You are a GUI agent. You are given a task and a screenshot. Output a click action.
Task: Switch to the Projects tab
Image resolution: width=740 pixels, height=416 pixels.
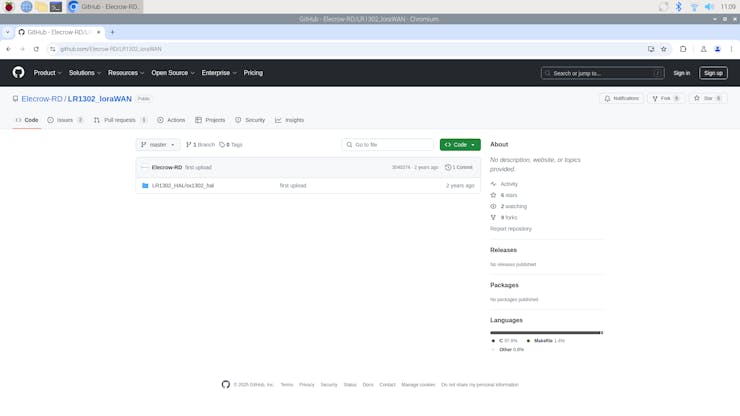tap(210, 120)
